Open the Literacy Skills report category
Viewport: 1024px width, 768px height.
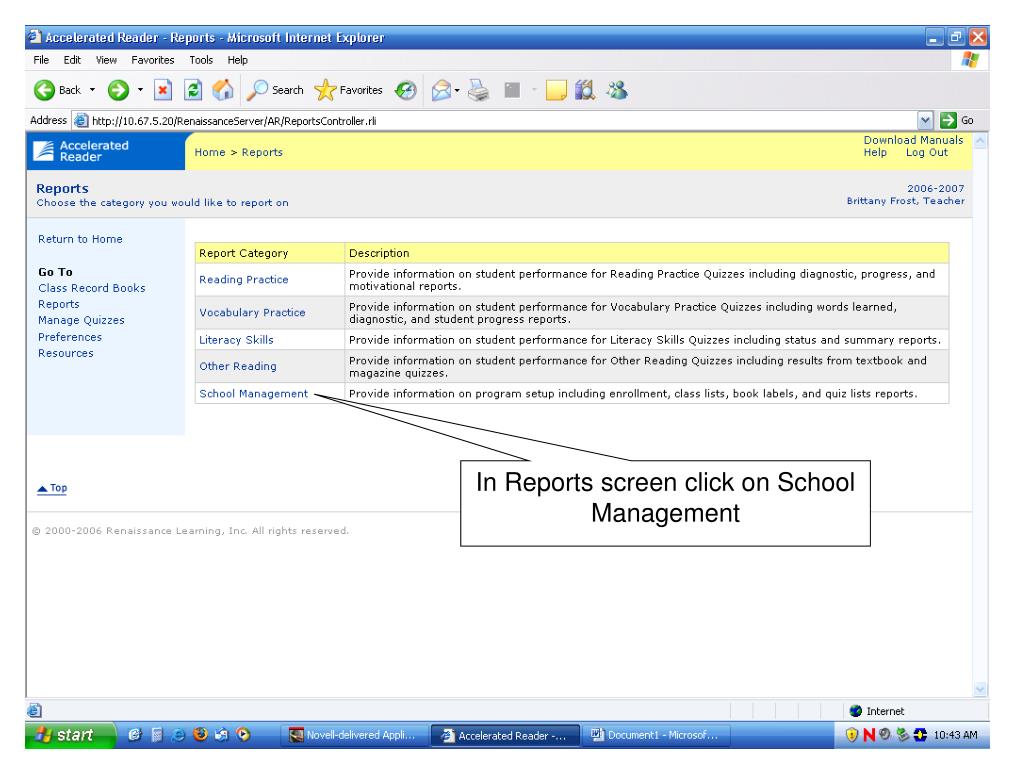(236, 340)
